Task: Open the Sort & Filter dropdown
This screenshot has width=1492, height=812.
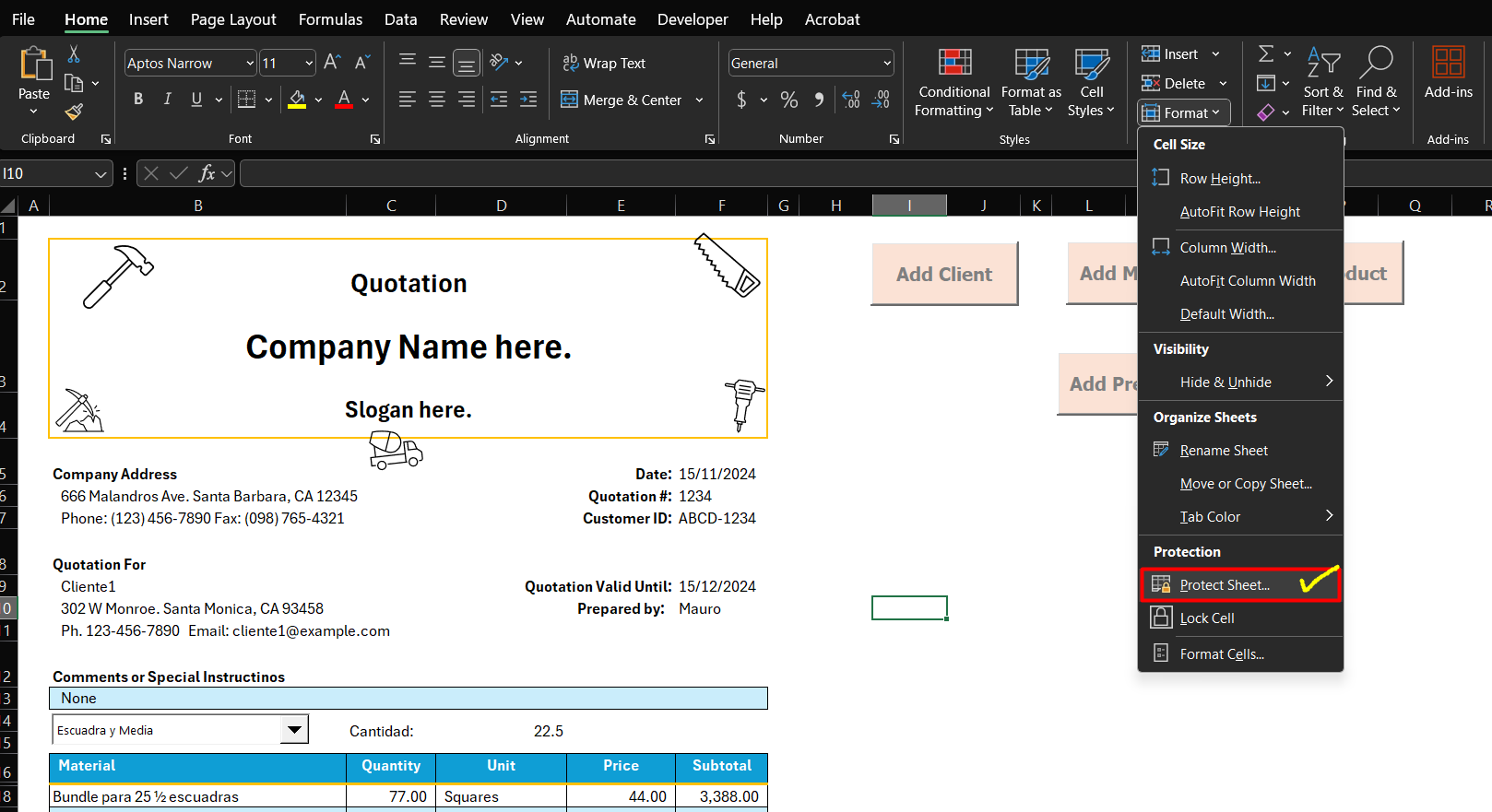Action: click(x=1323, y=82)
